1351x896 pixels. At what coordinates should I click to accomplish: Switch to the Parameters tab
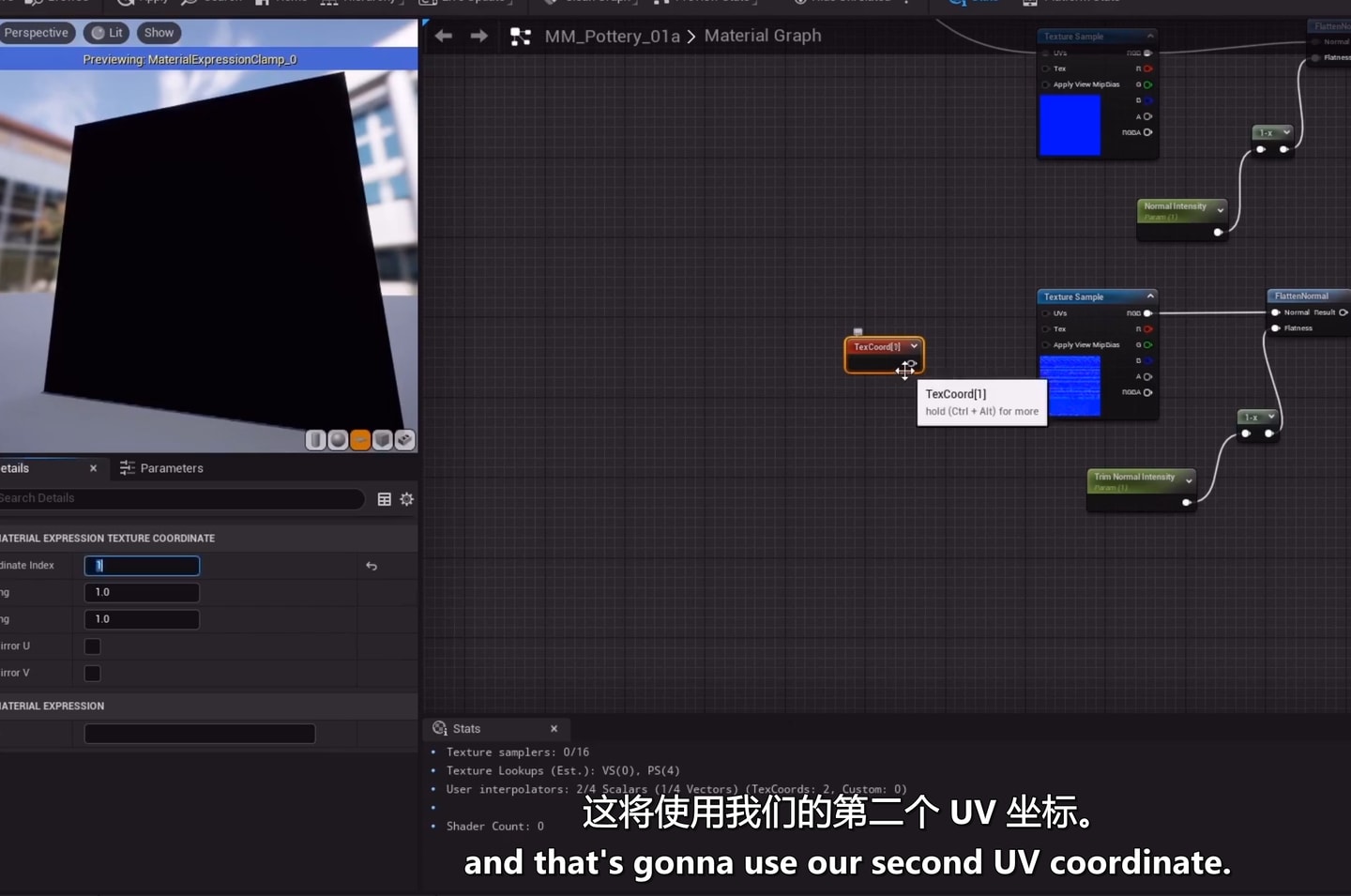(161, 468)
